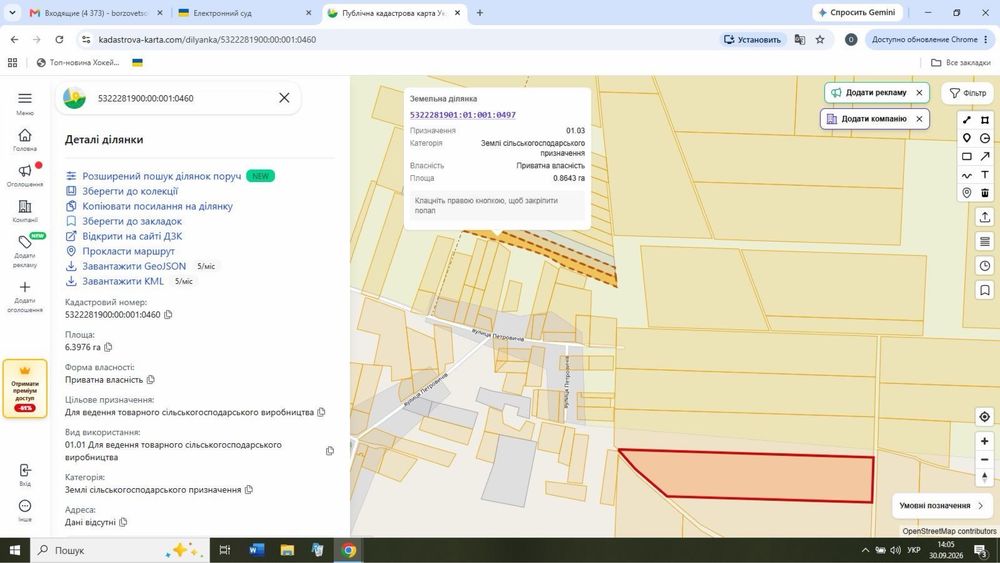
Task: Zoom out the map with minus
Action: tap(985, 459)
